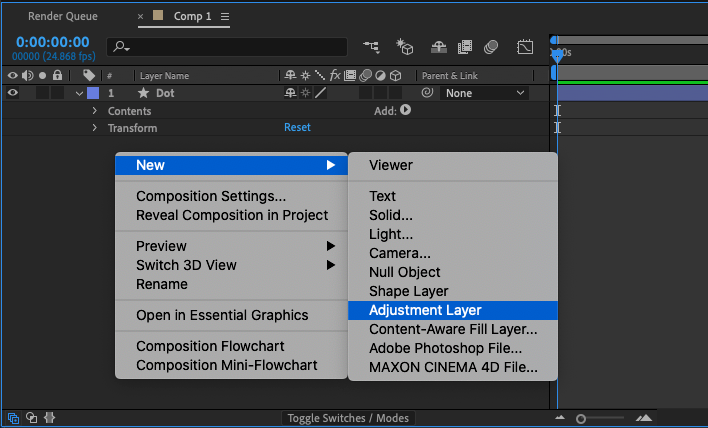708x428 pixels.
Task: Click the layer search input field
Action: coord(227,47)
